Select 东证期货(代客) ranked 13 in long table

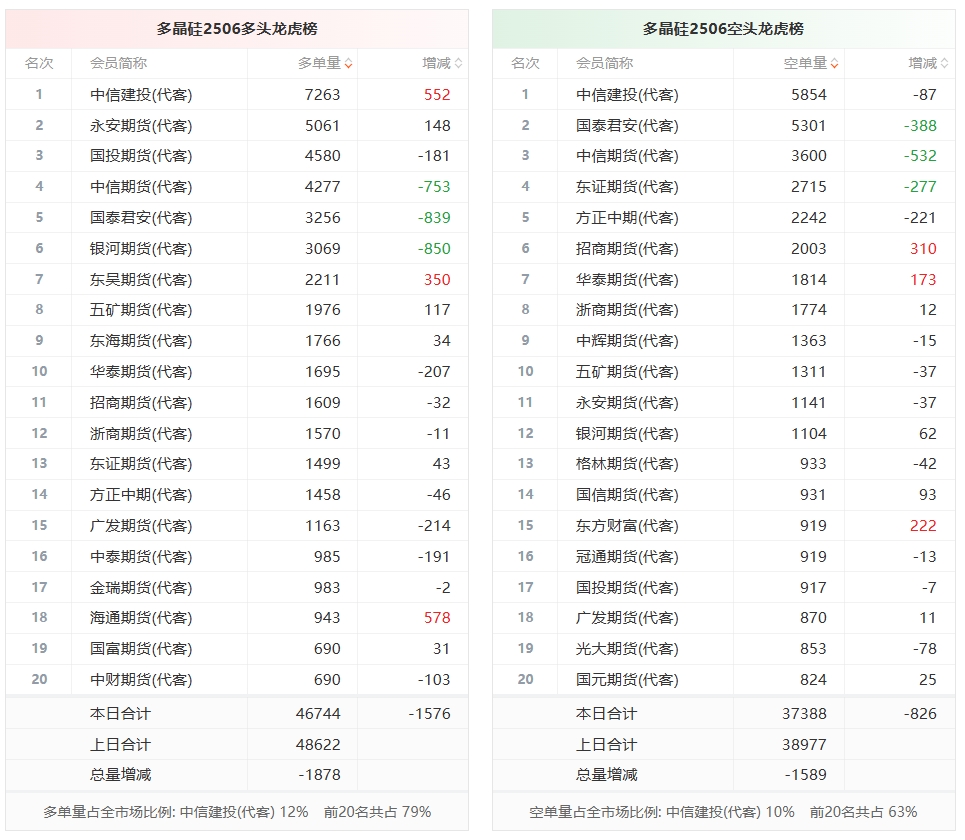coord(141,463)
